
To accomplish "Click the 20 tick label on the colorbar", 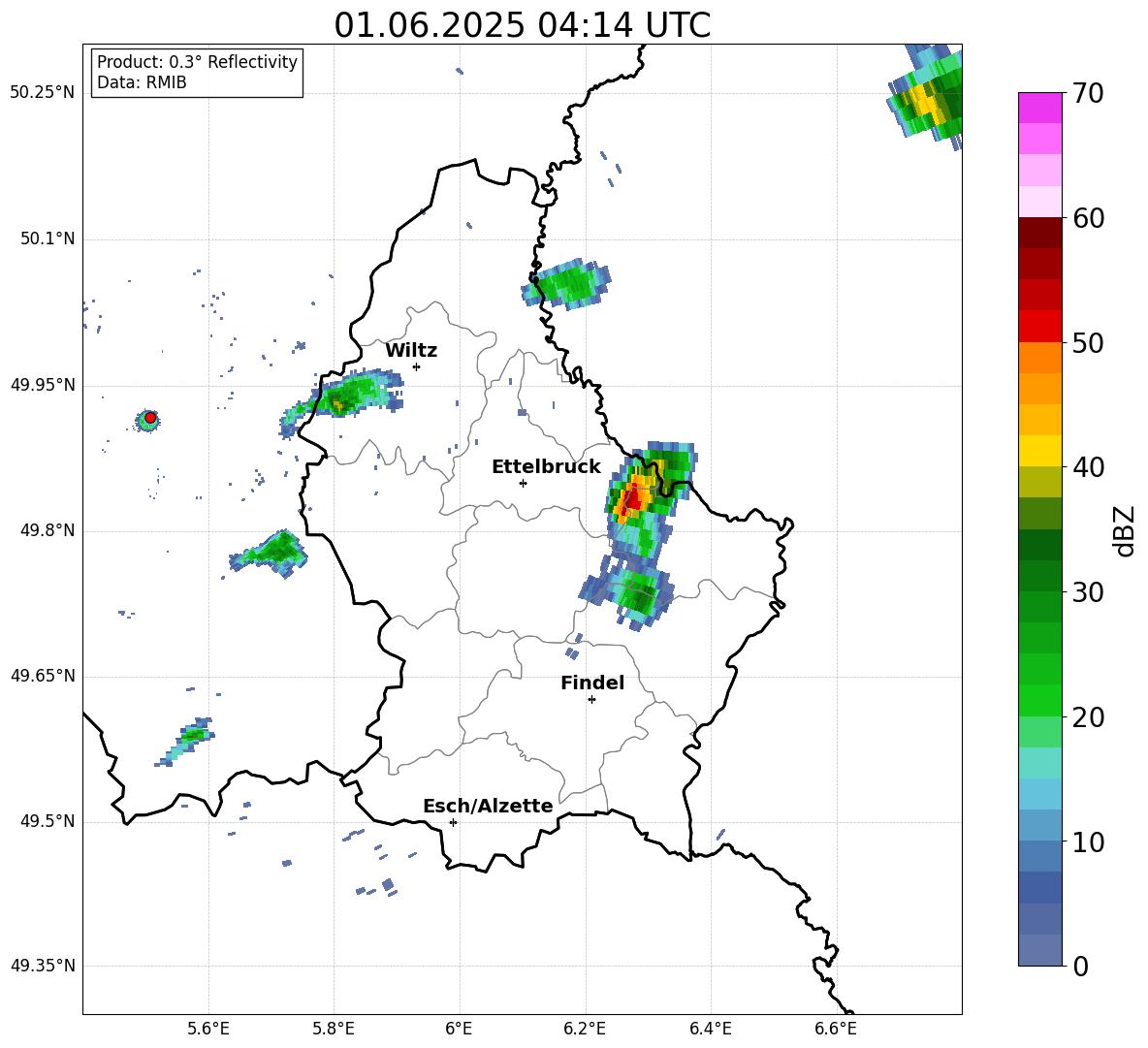I will tap(1087, 717).
